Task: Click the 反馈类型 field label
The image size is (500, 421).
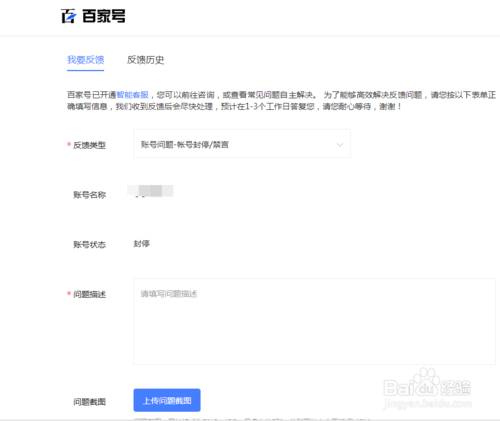Action: pyautogui.click(x=89, y=145)
